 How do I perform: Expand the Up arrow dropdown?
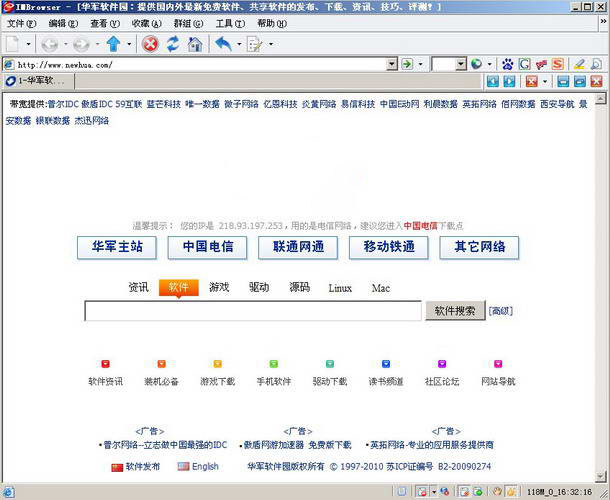(x=129, y=44)
